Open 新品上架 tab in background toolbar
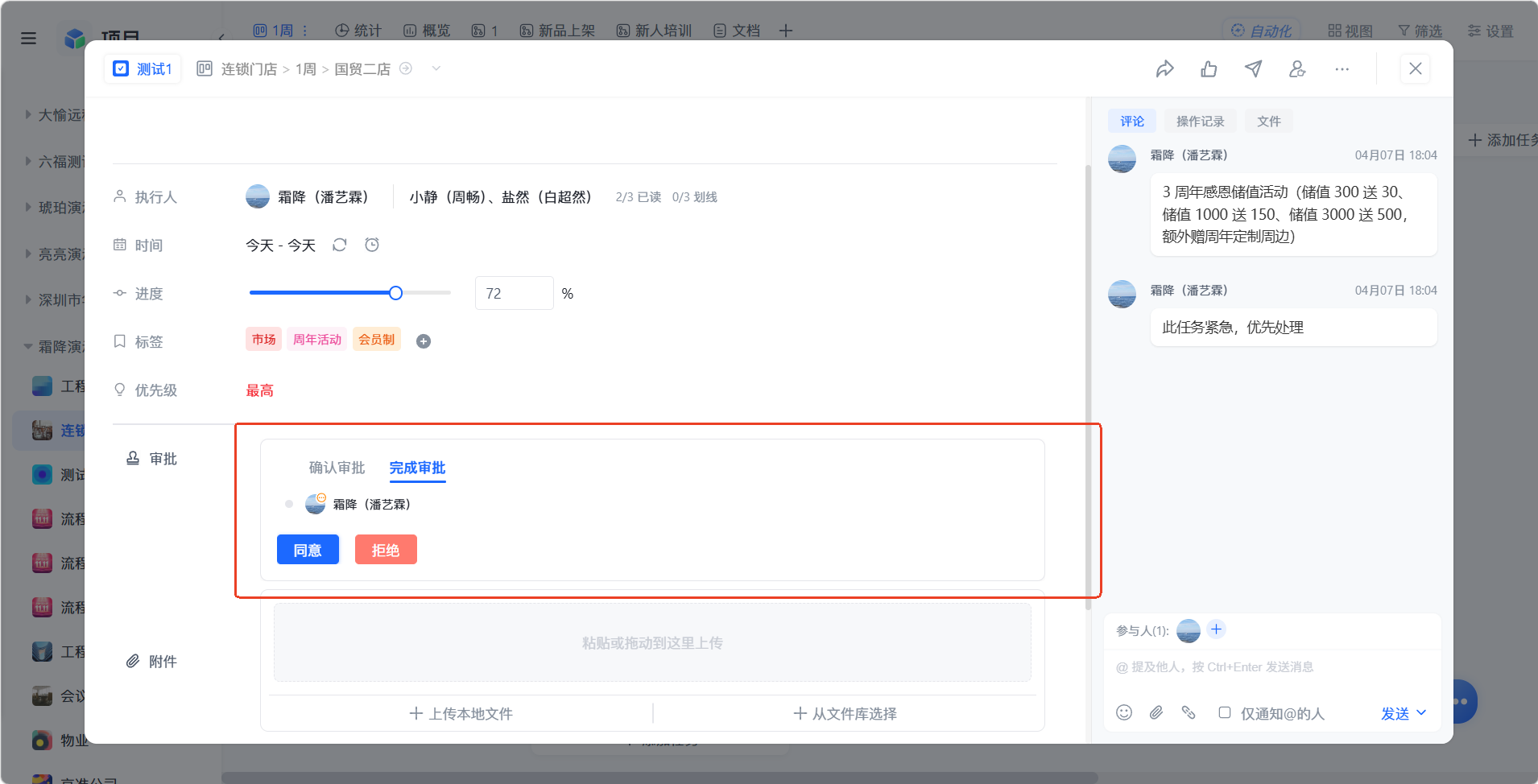 point(557,31)
